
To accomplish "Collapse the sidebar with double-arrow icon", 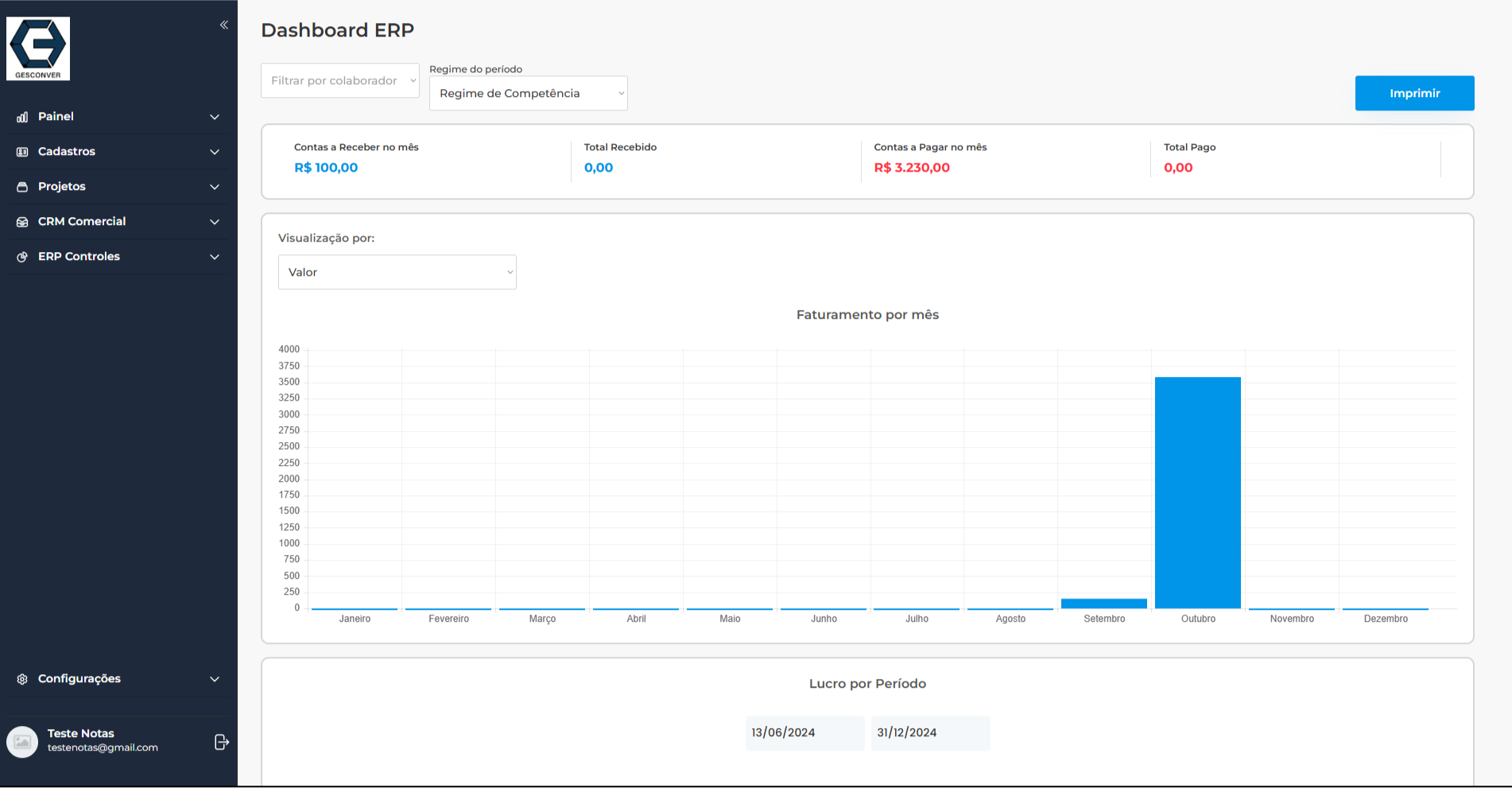I will [224, 25].
